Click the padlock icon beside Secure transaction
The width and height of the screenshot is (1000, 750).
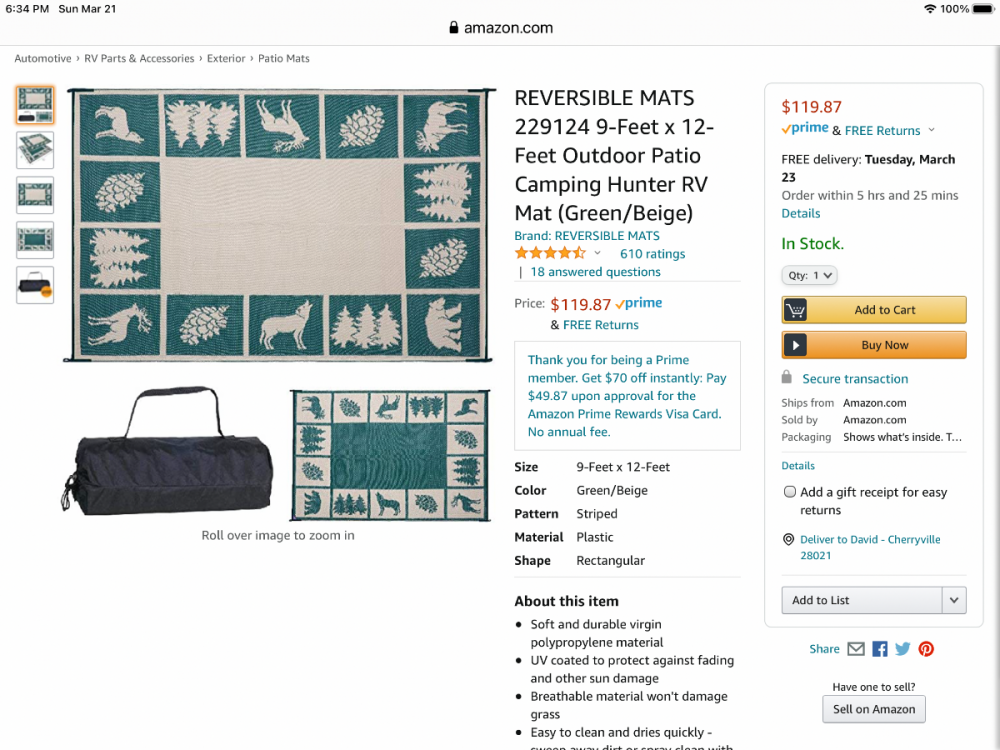788,378
